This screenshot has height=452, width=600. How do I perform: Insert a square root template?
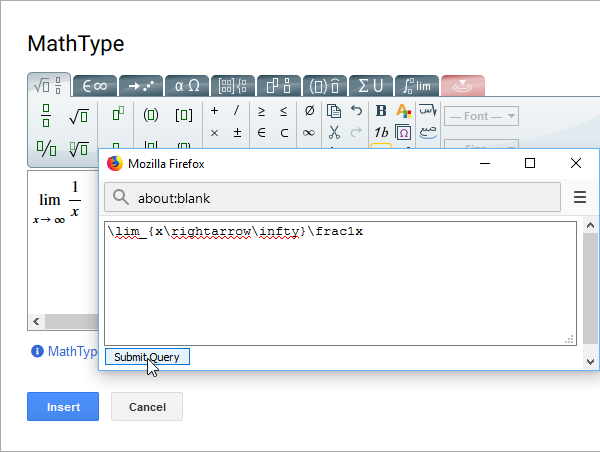coord(78,116)
